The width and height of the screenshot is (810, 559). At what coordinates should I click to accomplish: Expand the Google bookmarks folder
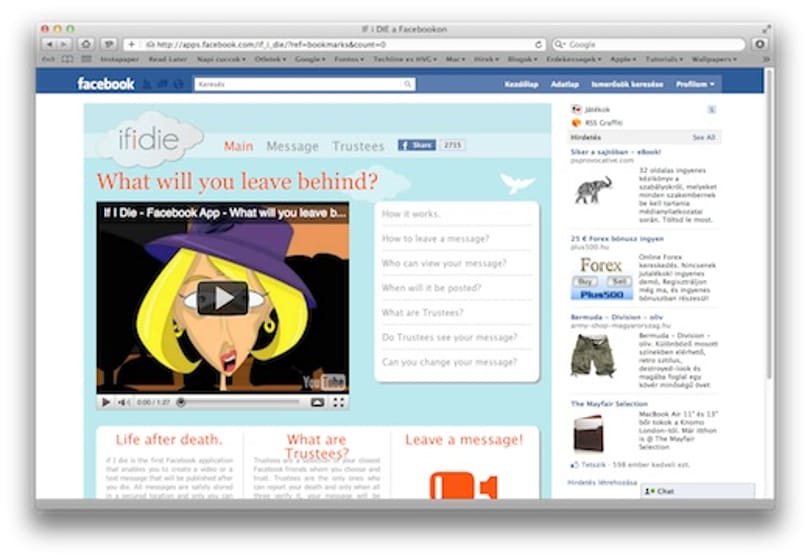click(310, 59)
